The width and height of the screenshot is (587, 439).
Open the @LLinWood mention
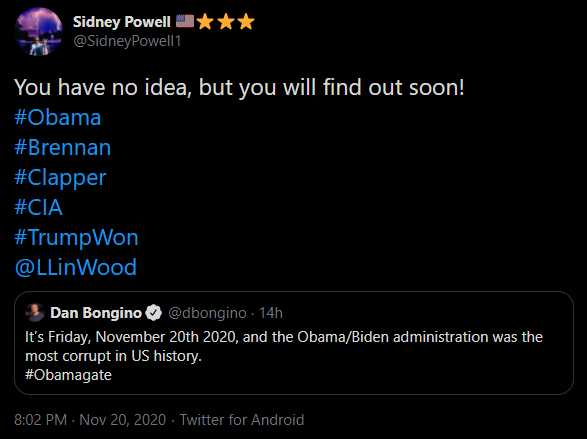tap(76, 267)
